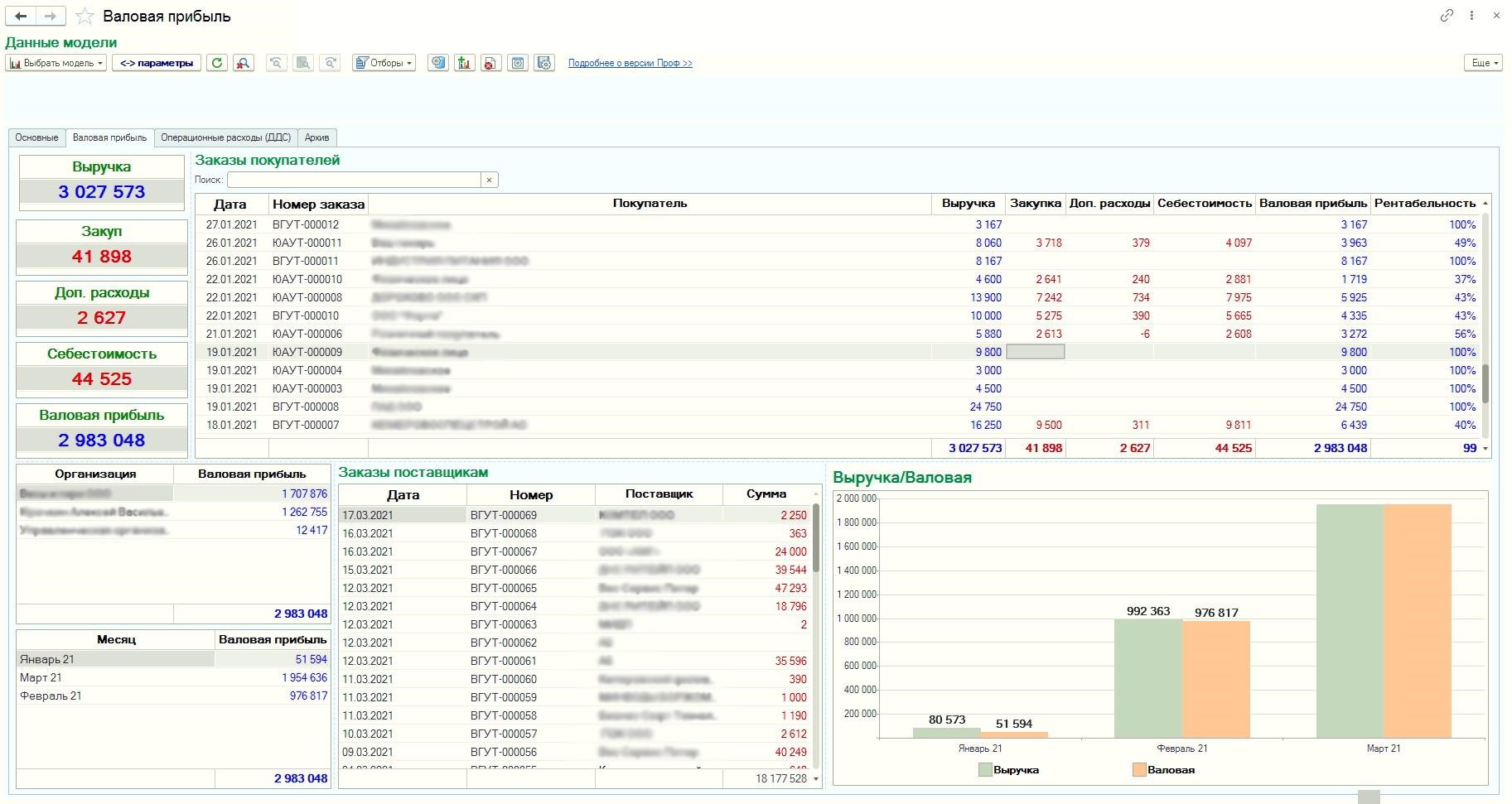Image resolution: width=1512 pixels, height=804 pixels.
Task: Click the green bar chart toolbar icon
Action: tap(465, 63)
